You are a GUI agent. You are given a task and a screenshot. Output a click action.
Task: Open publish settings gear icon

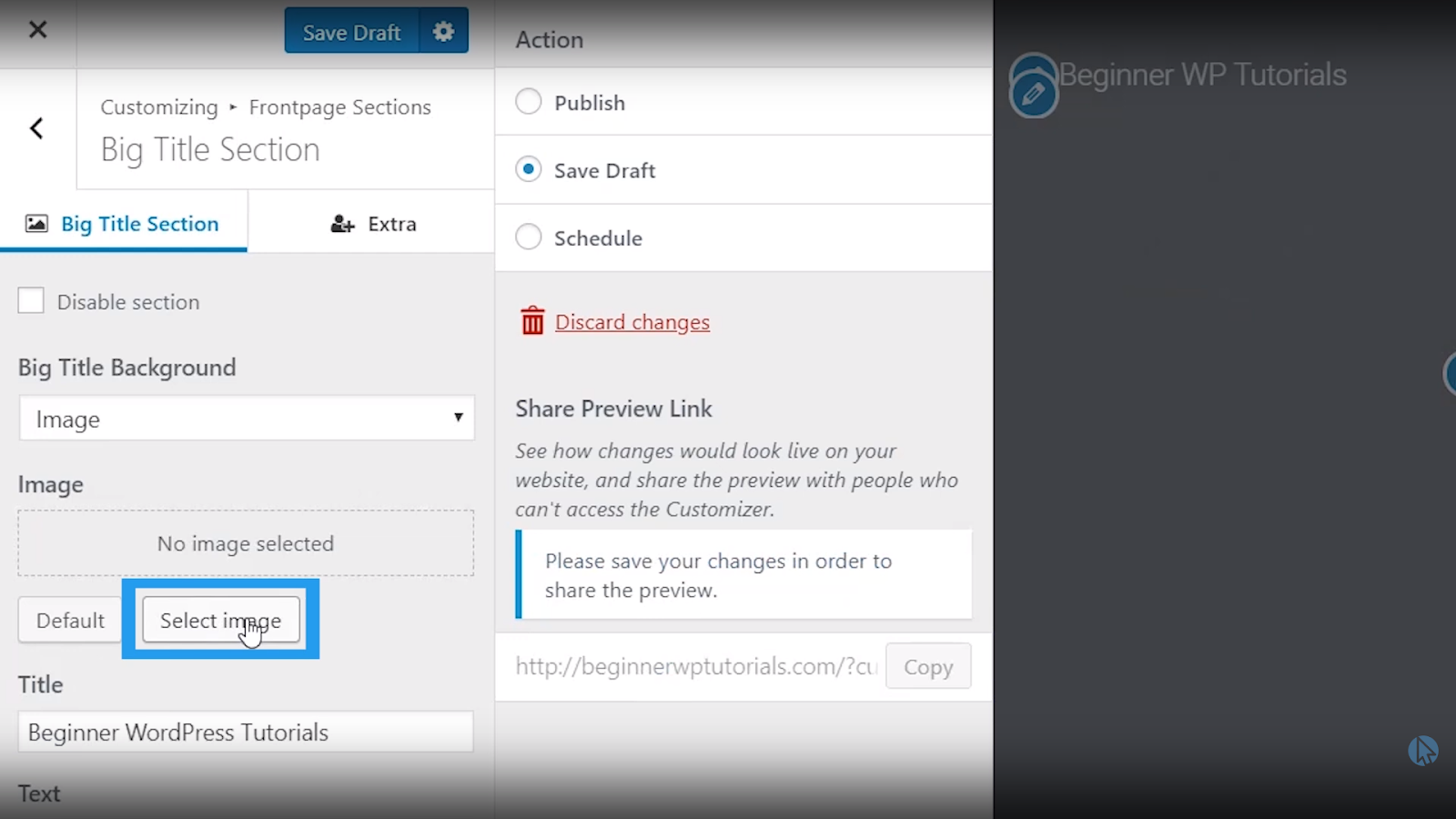444,32
